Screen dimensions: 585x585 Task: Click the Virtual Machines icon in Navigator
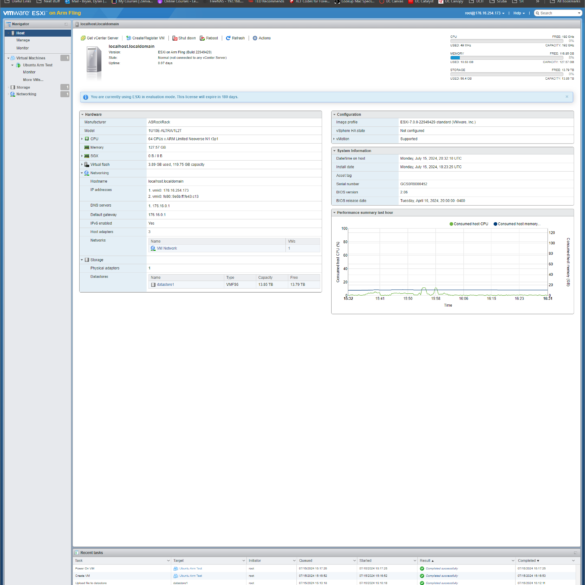click(x=13, y=58)
